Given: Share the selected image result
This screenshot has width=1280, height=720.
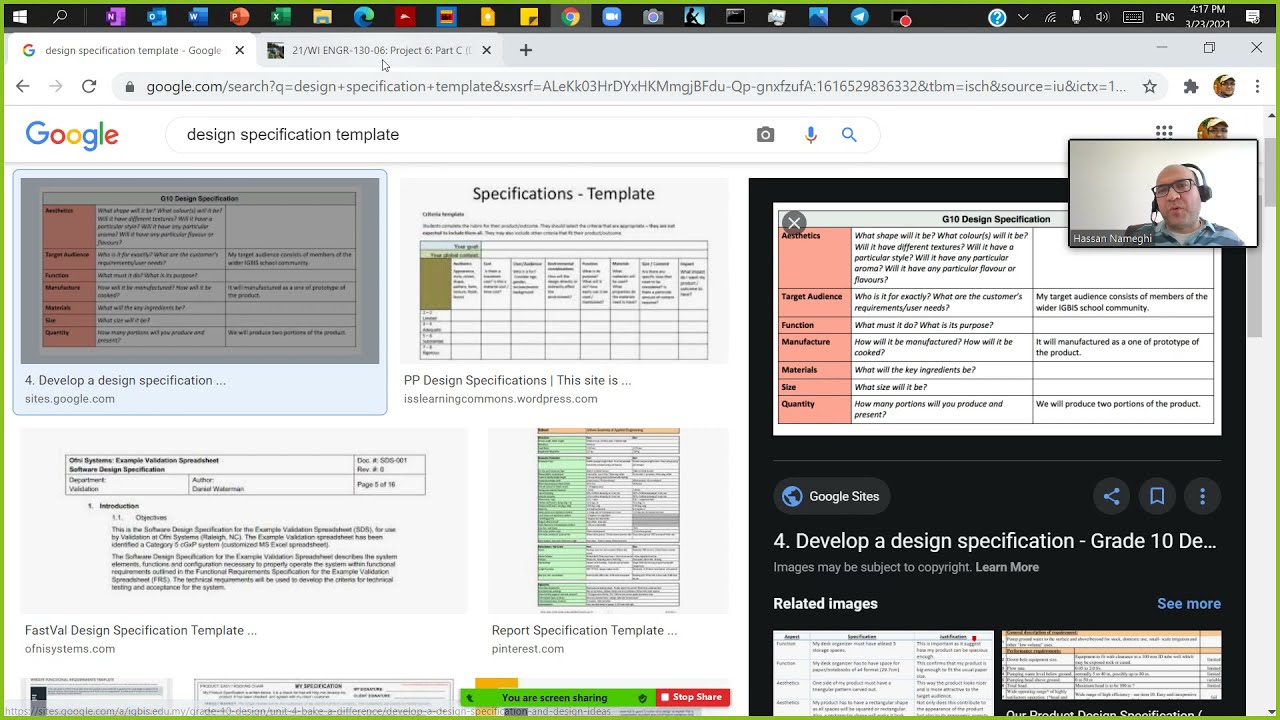Looking at the screenshot, I should coord(1111,496).
